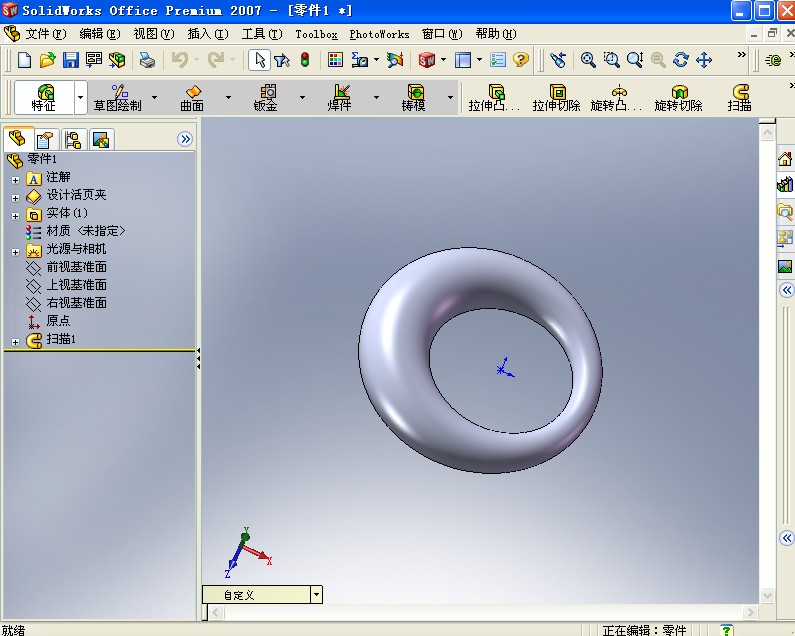Open the 插入 menu
Screen dimensions: 795x636
click(x=208, y=34)
